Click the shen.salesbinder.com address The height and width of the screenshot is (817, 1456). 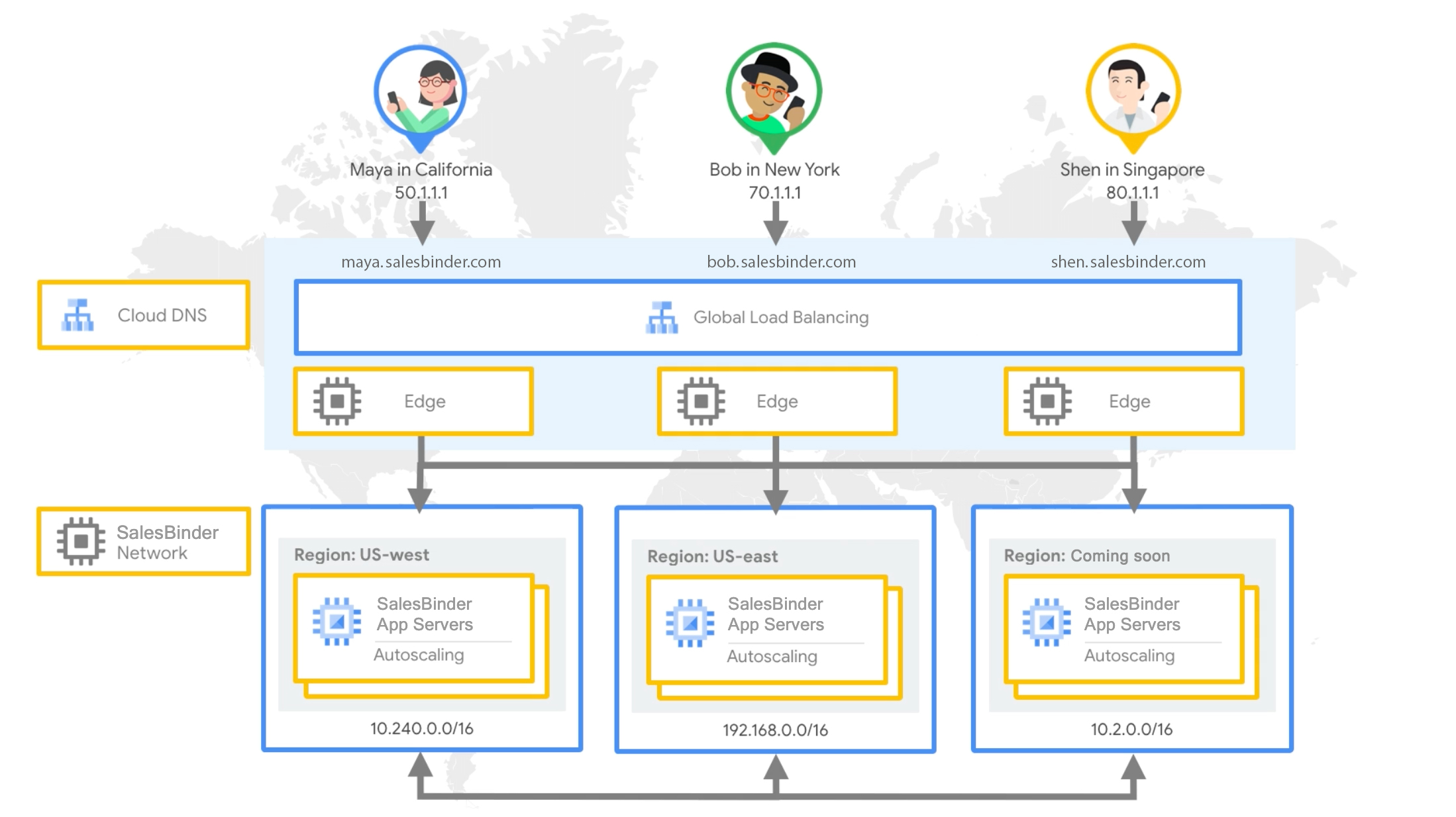coord(1128,262)
